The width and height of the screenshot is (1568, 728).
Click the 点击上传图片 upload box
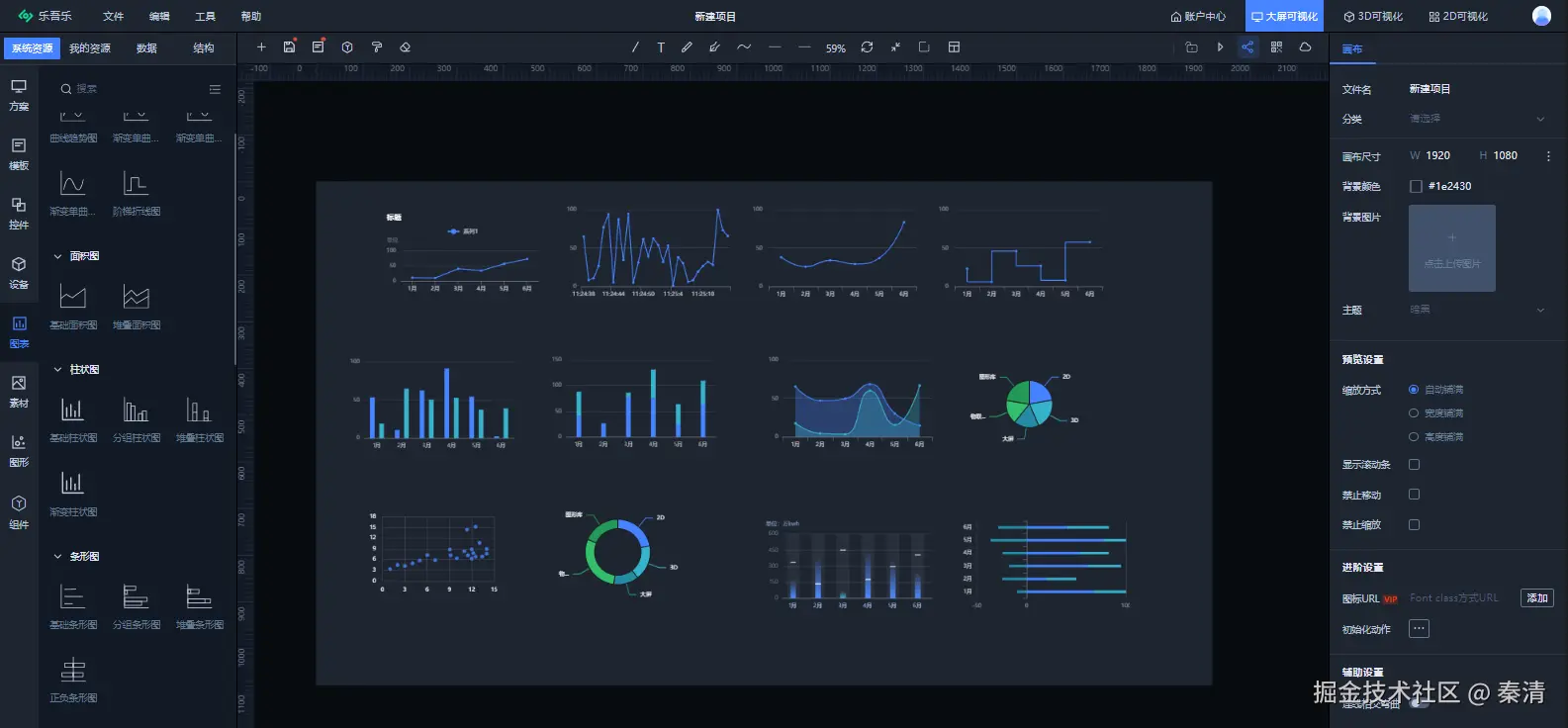[x=1452, y=248]
